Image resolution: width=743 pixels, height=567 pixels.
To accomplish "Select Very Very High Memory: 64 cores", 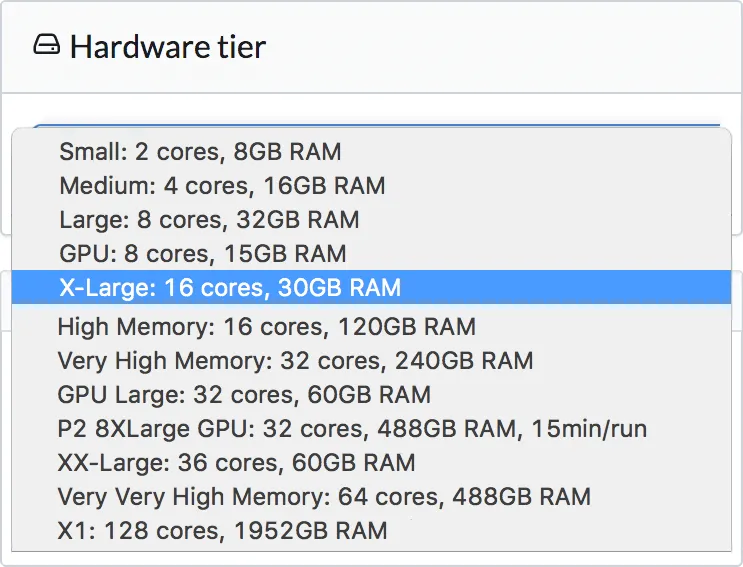I will (324, 497).
